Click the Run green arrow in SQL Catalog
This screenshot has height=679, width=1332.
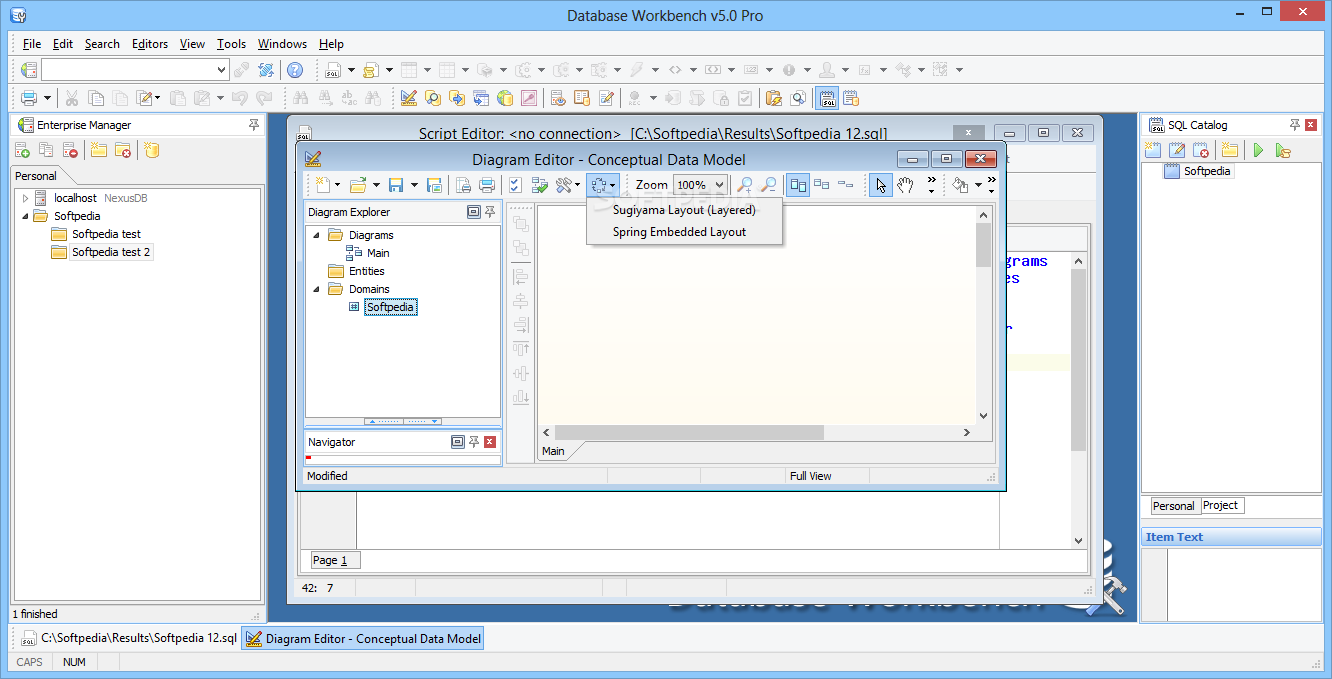click(1258, 151)
